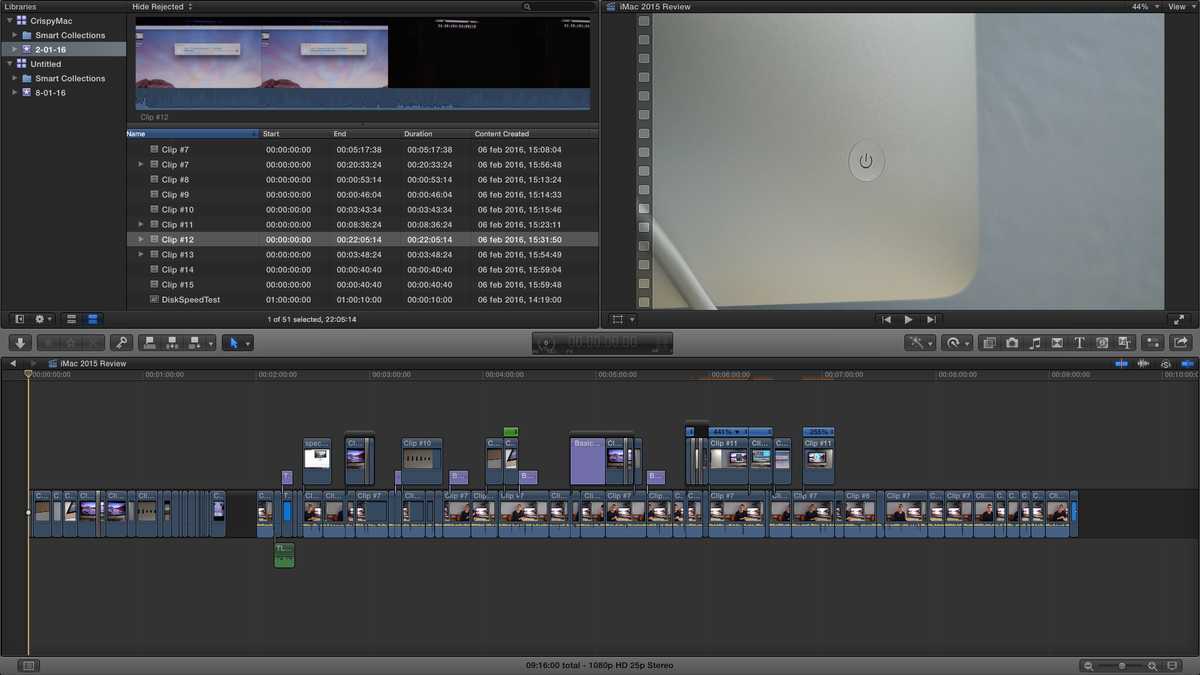
Task: Open the Select arrow tool menu
Action: 237,343
